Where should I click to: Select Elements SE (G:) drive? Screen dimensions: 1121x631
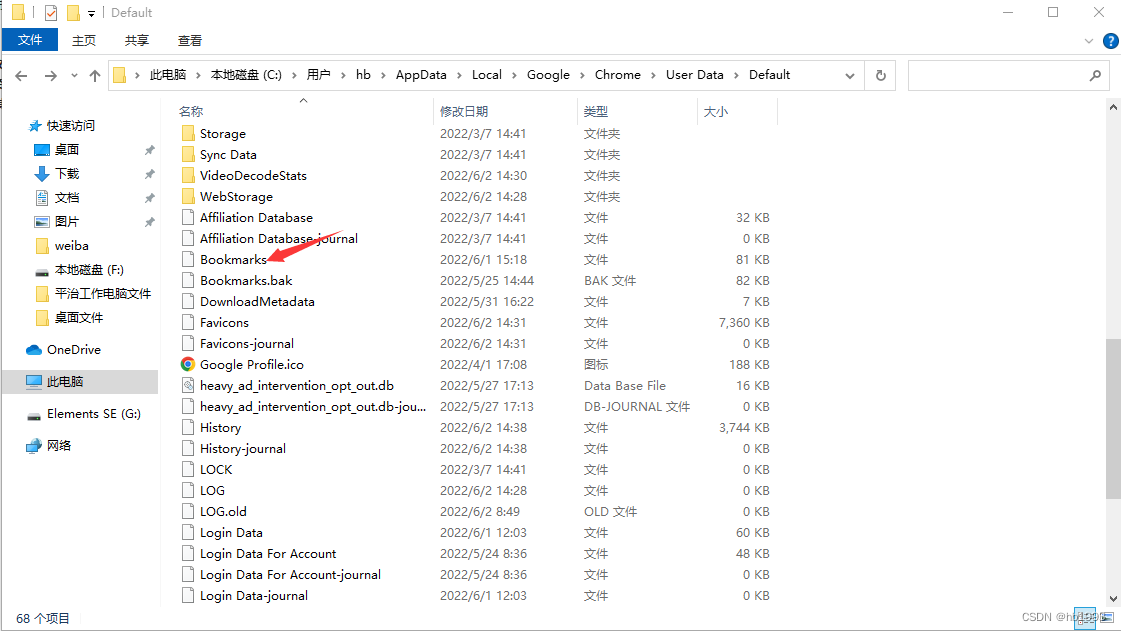point(94,414)
